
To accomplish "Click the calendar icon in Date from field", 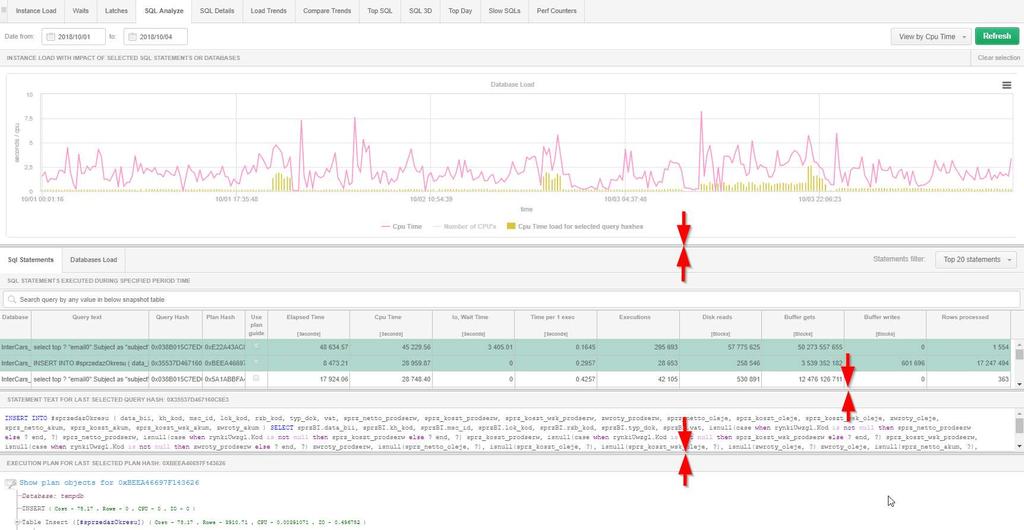I will tap(50, 37).
